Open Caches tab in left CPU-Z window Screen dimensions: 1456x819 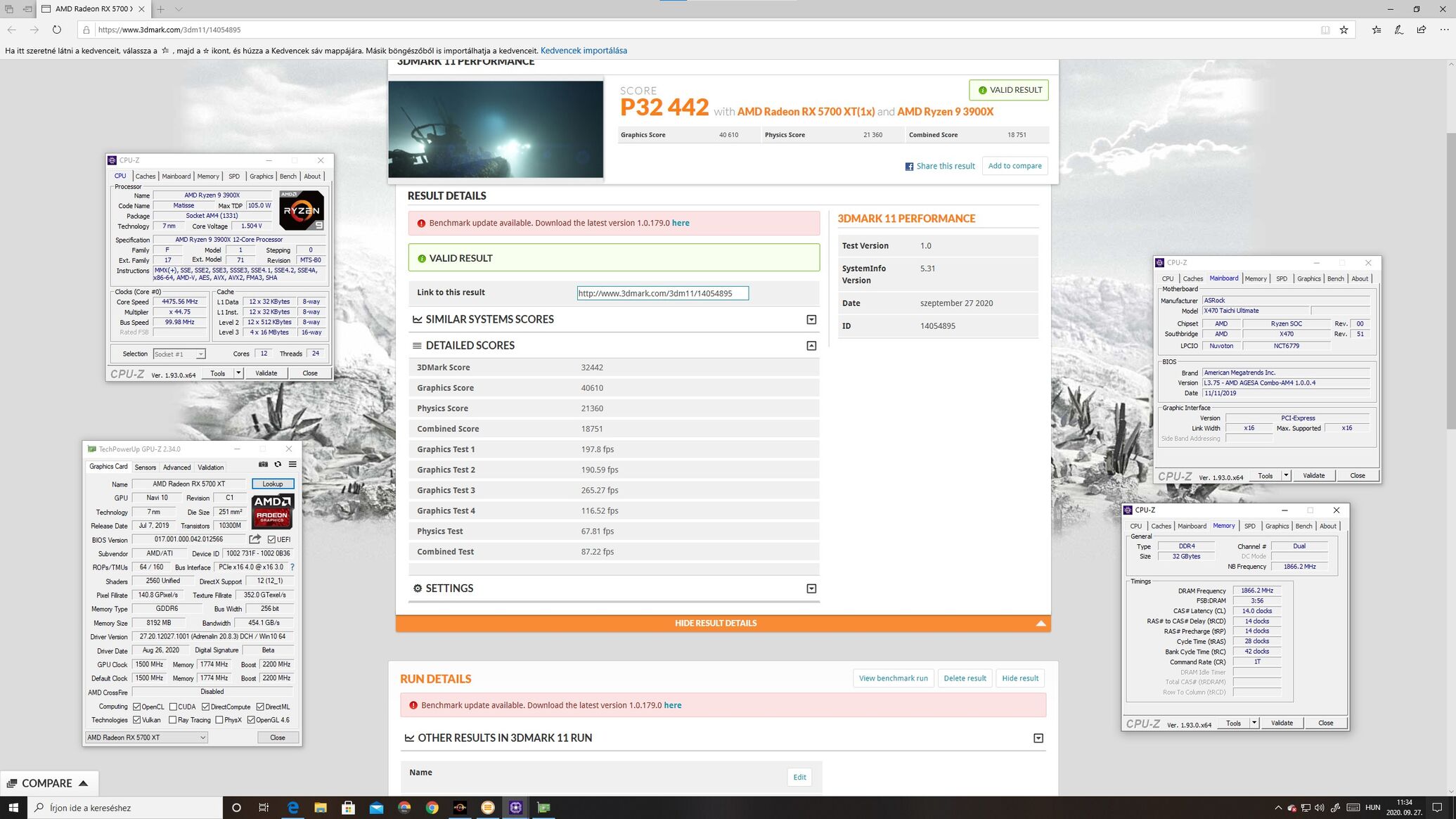(x=145, y=176)
